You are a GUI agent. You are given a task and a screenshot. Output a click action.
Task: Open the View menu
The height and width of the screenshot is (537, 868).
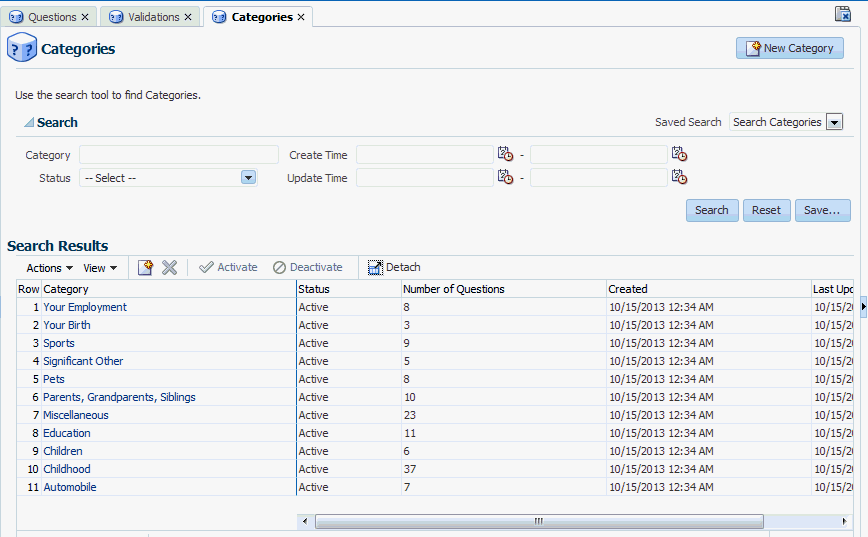click(x=100, y=268)
